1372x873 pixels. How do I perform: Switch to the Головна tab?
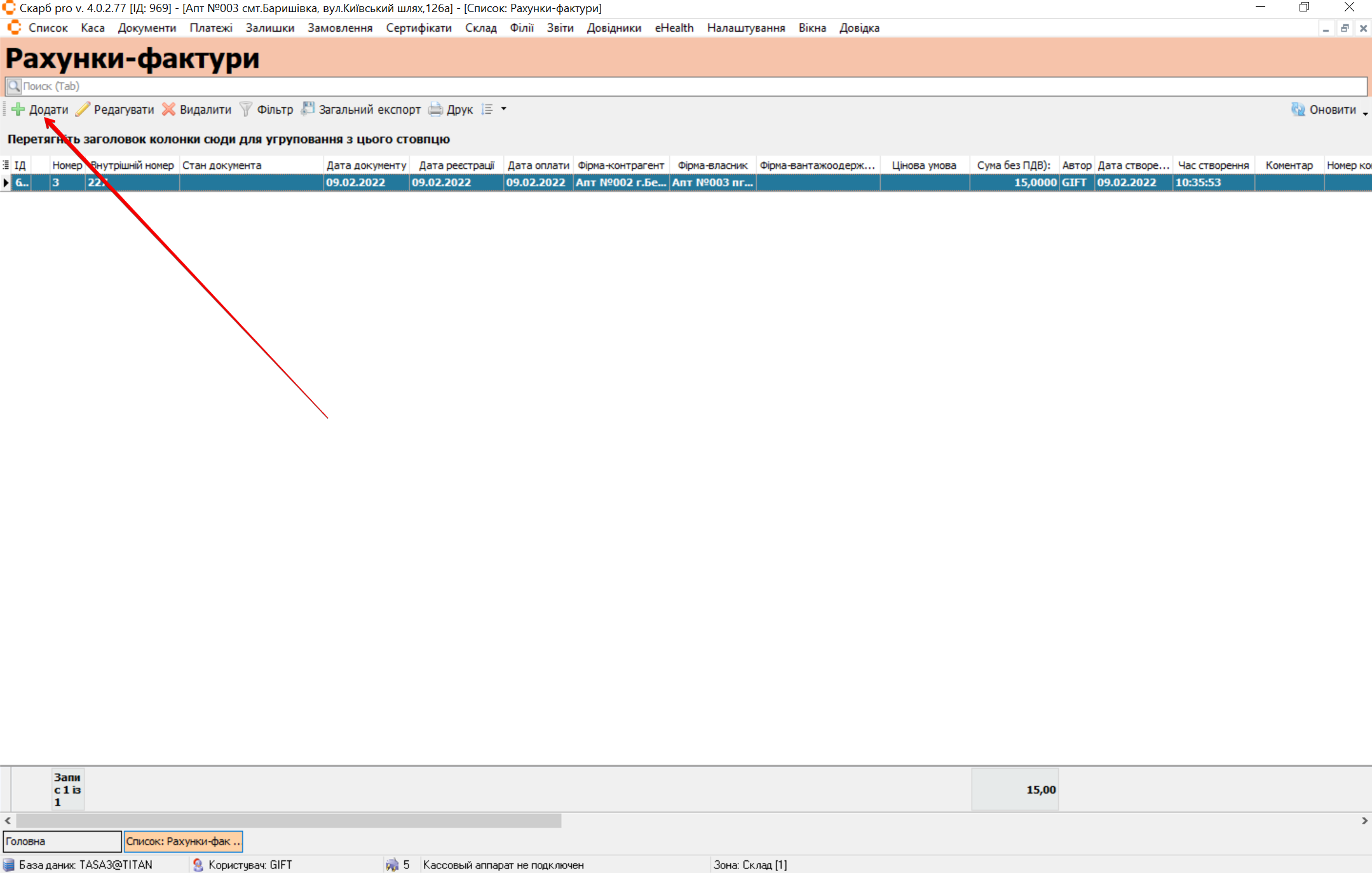[62, 841]
